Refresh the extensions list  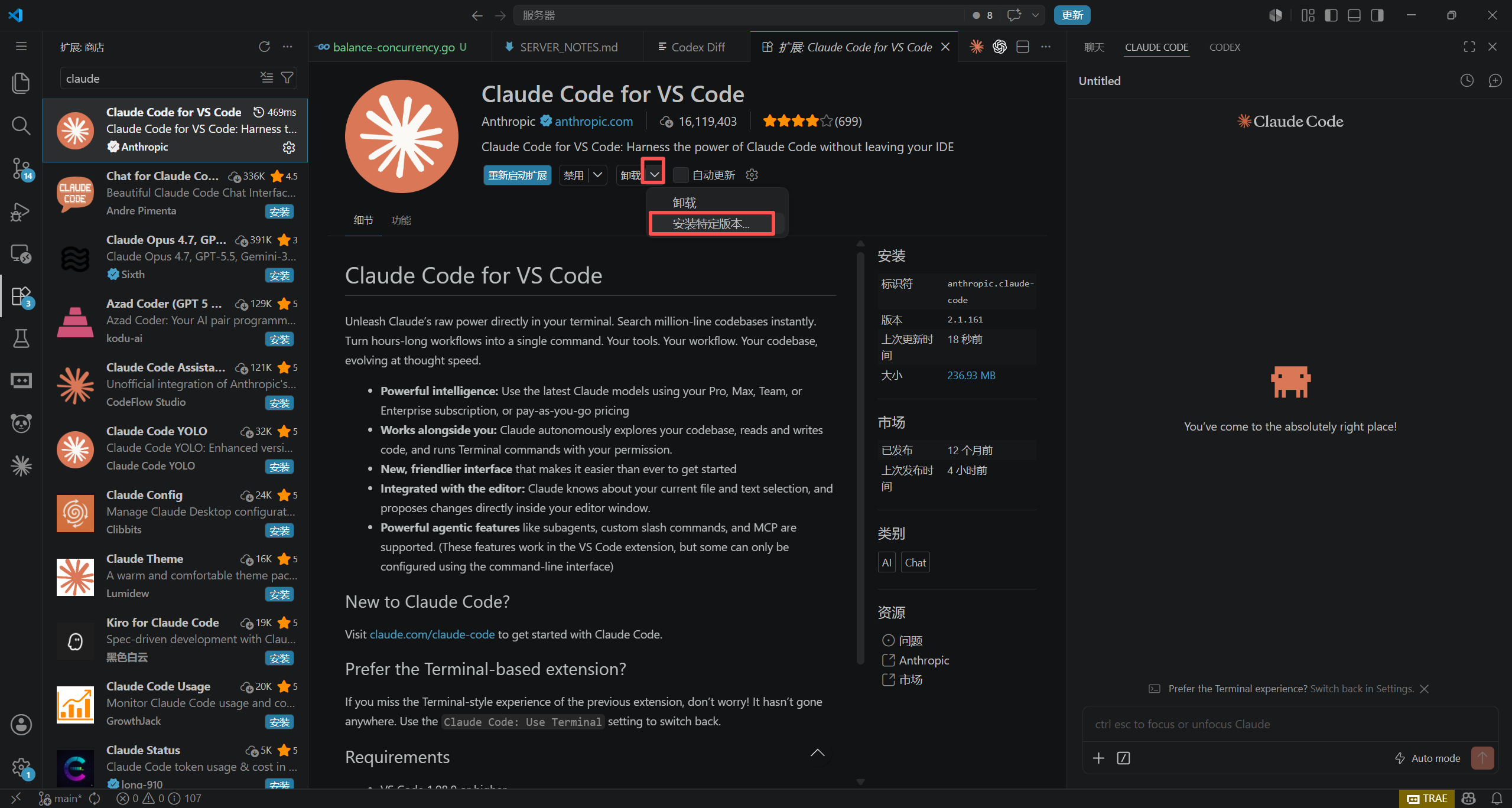point(264,47)
